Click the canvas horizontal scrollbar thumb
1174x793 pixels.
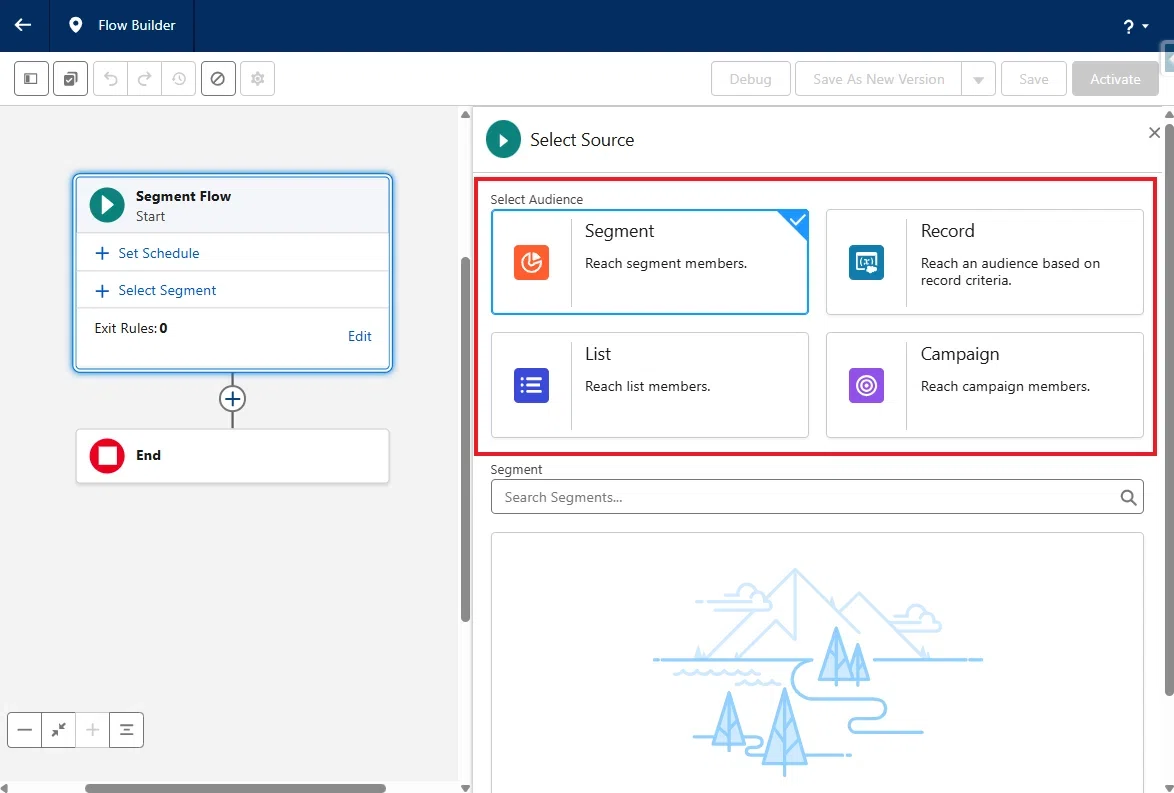click(235, 788)
